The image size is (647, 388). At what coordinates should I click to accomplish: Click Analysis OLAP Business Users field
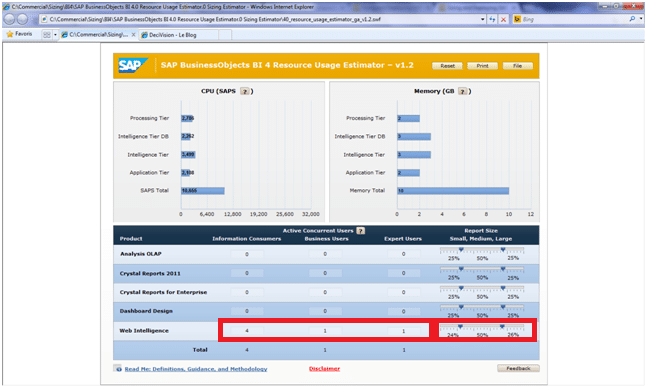[325, 254]
